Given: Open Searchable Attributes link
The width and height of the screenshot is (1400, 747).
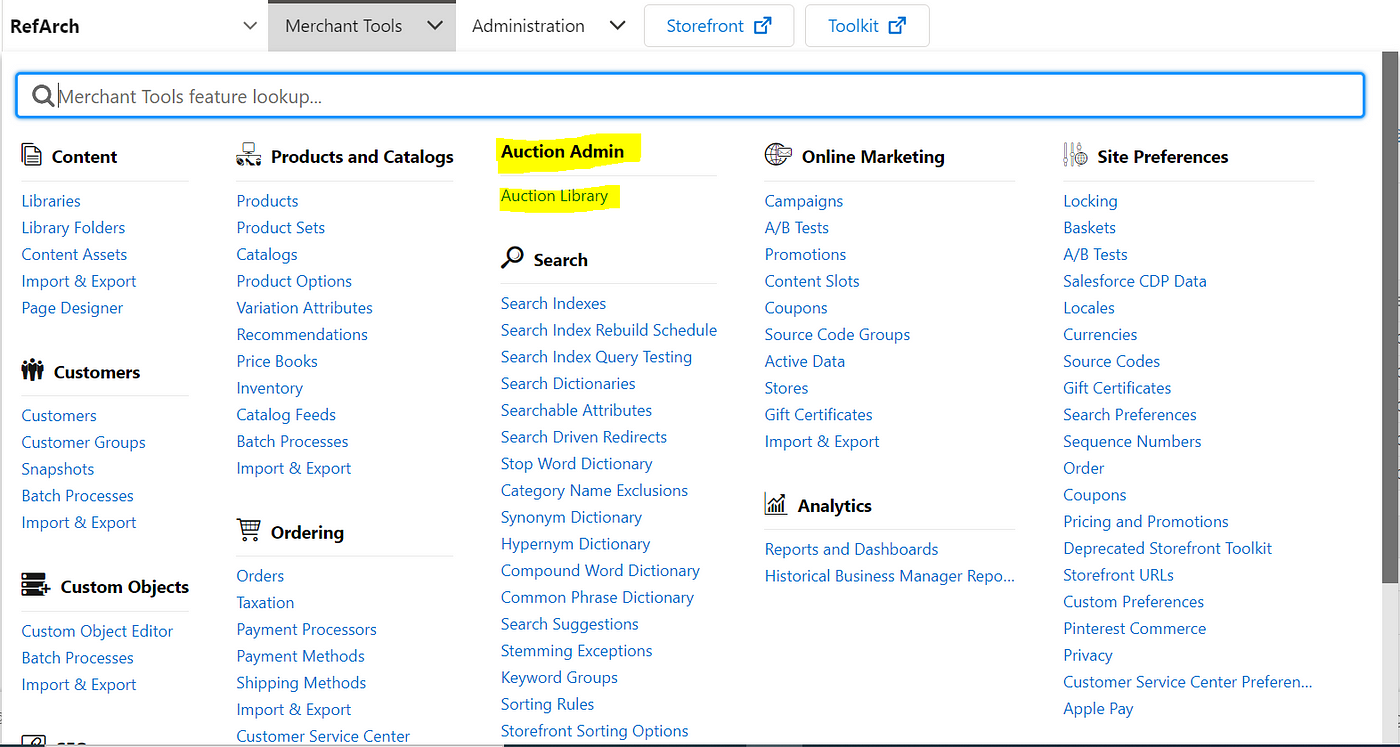Looking at the screenshot, I should click(576, 411).
